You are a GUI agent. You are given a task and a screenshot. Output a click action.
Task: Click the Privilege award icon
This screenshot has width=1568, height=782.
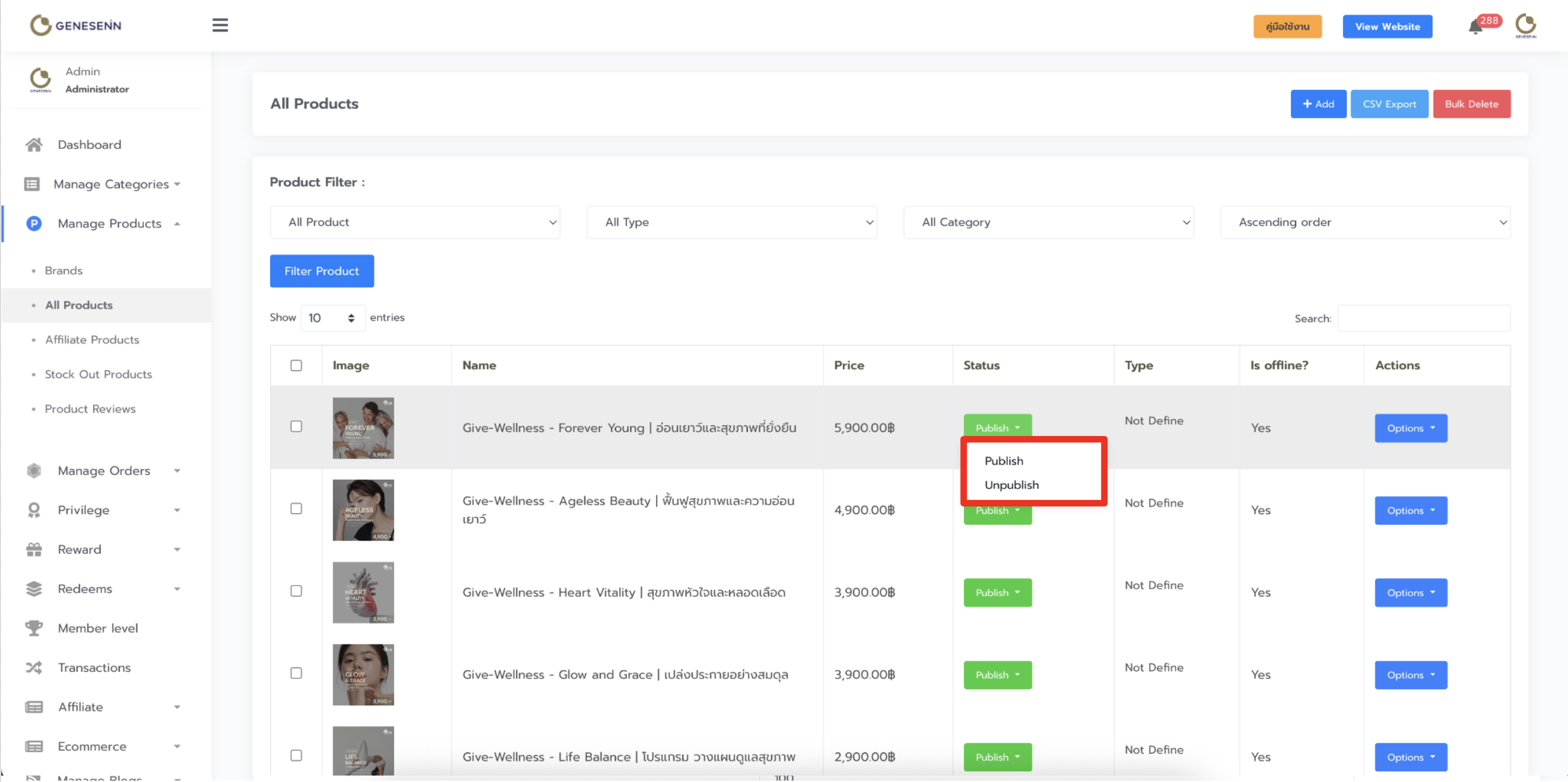coord(34,510)
